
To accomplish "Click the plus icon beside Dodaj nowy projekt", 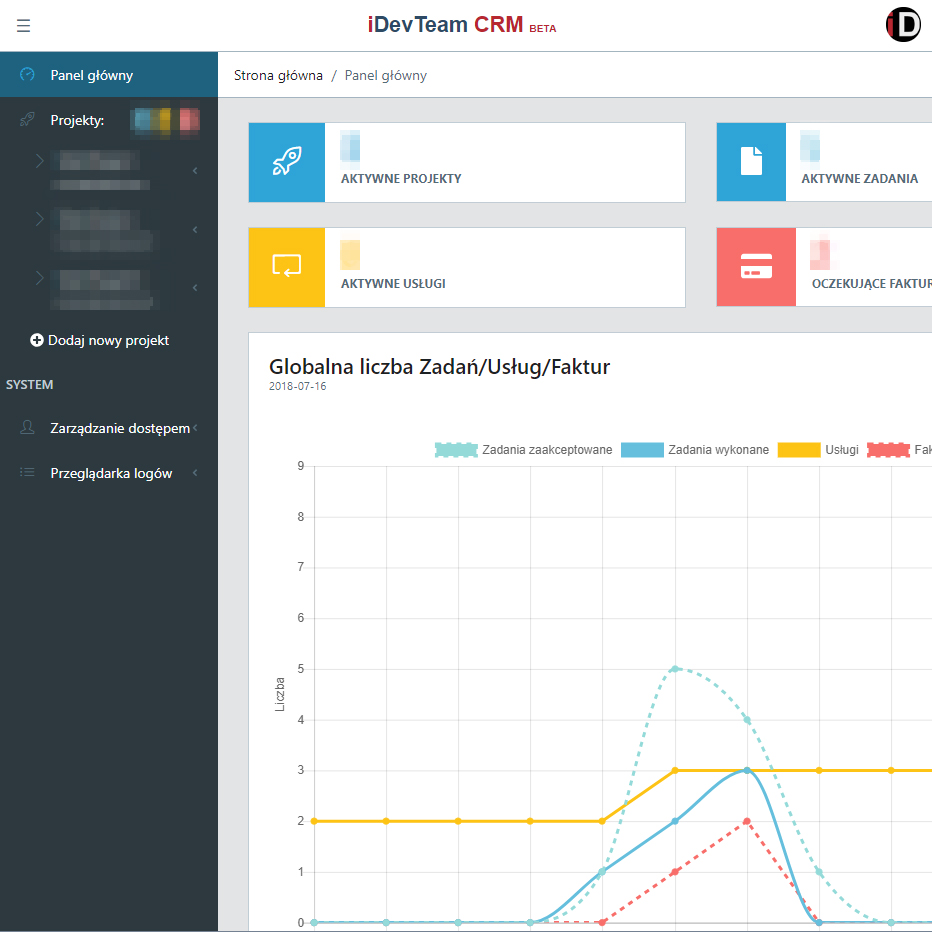I will pos(37,341).
